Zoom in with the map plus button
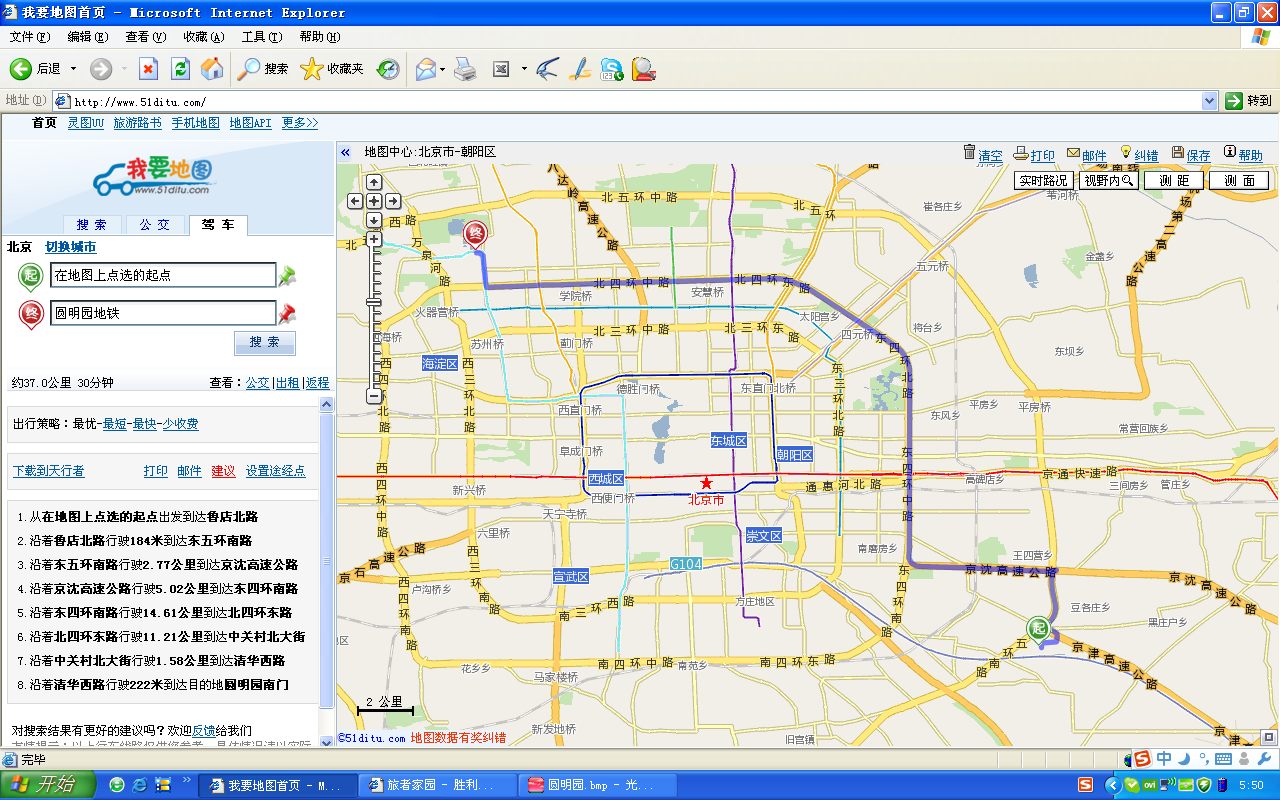Viewport: 1280px width, 800px height. pyautogui.click(x=374, y=239)
